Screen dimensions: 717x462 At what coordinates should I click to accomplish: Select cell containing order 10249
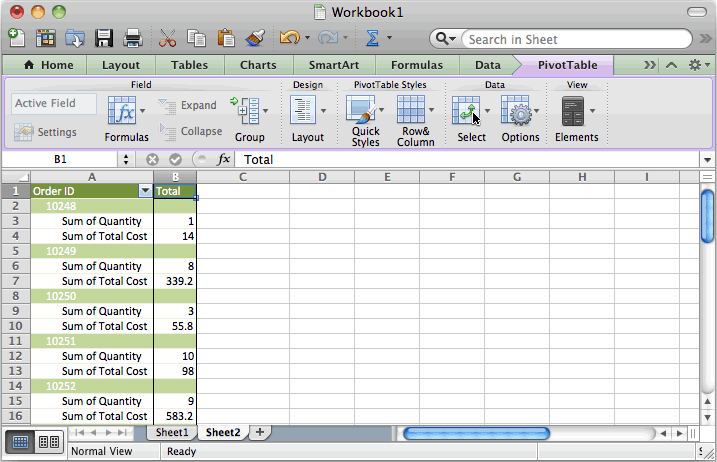click(92, 251)
